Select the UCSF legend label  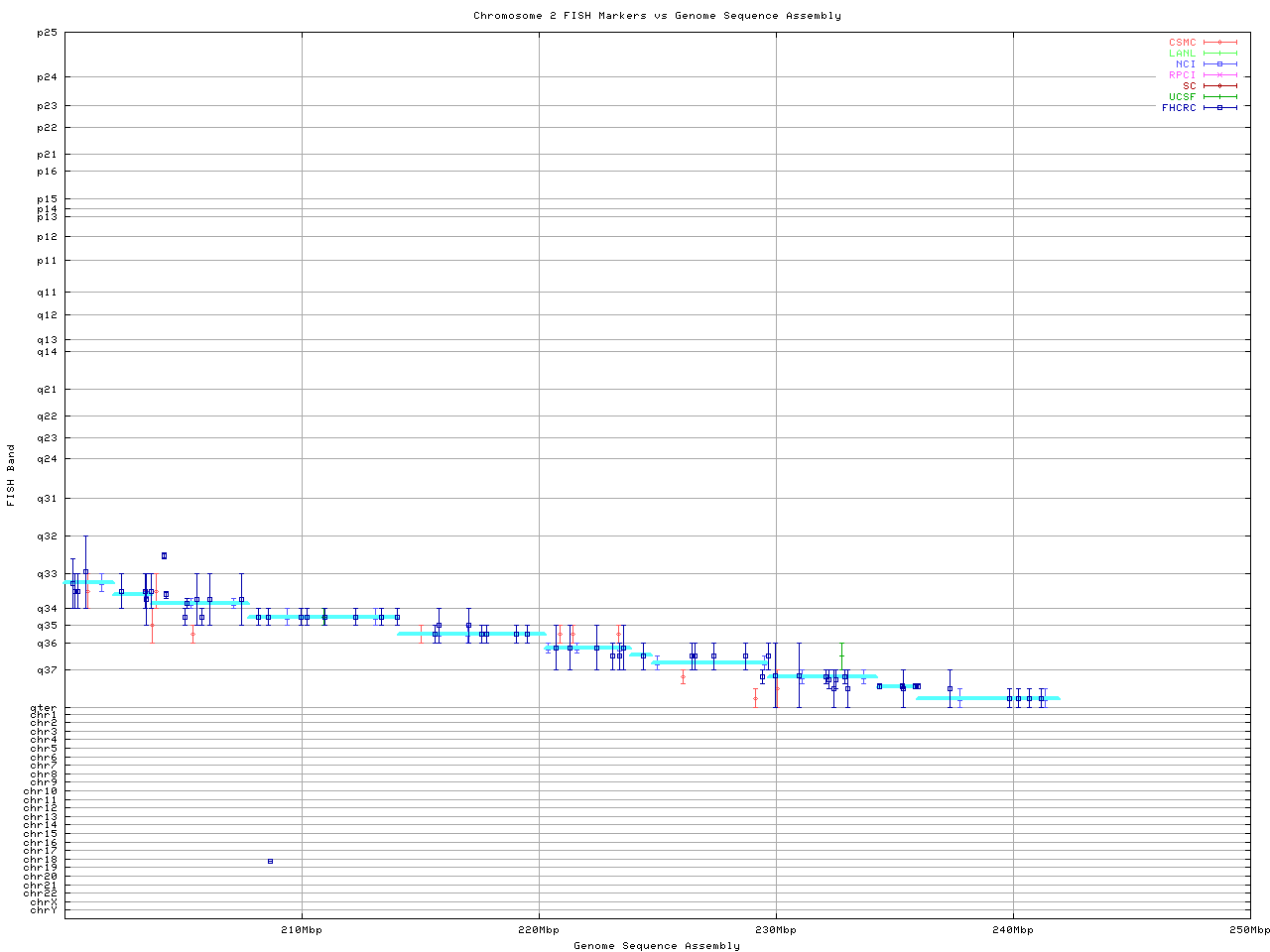[1182, 97]
